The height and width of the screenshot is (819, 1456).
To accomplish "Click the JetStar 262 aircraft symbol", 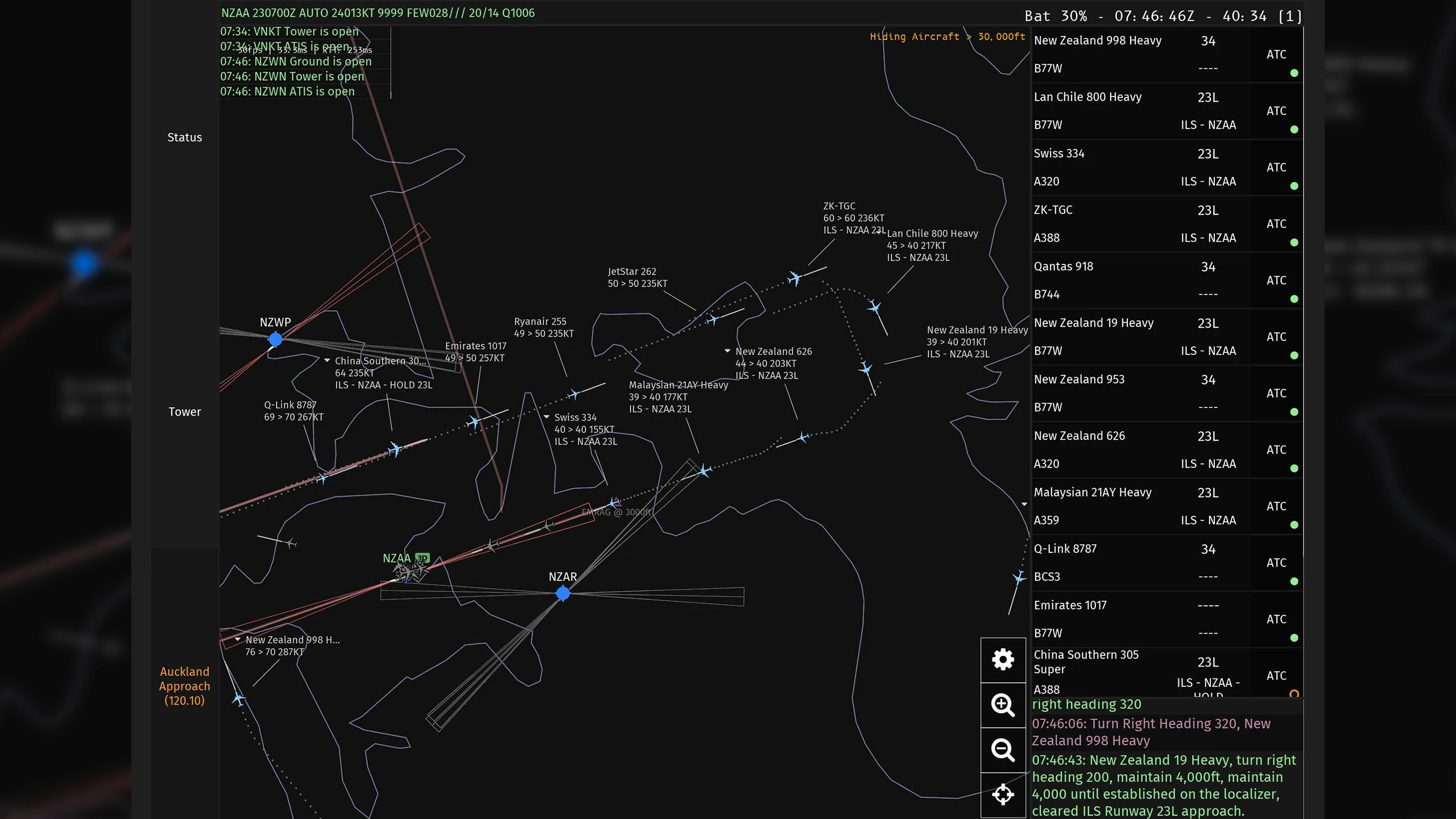I will click(712, 320).
